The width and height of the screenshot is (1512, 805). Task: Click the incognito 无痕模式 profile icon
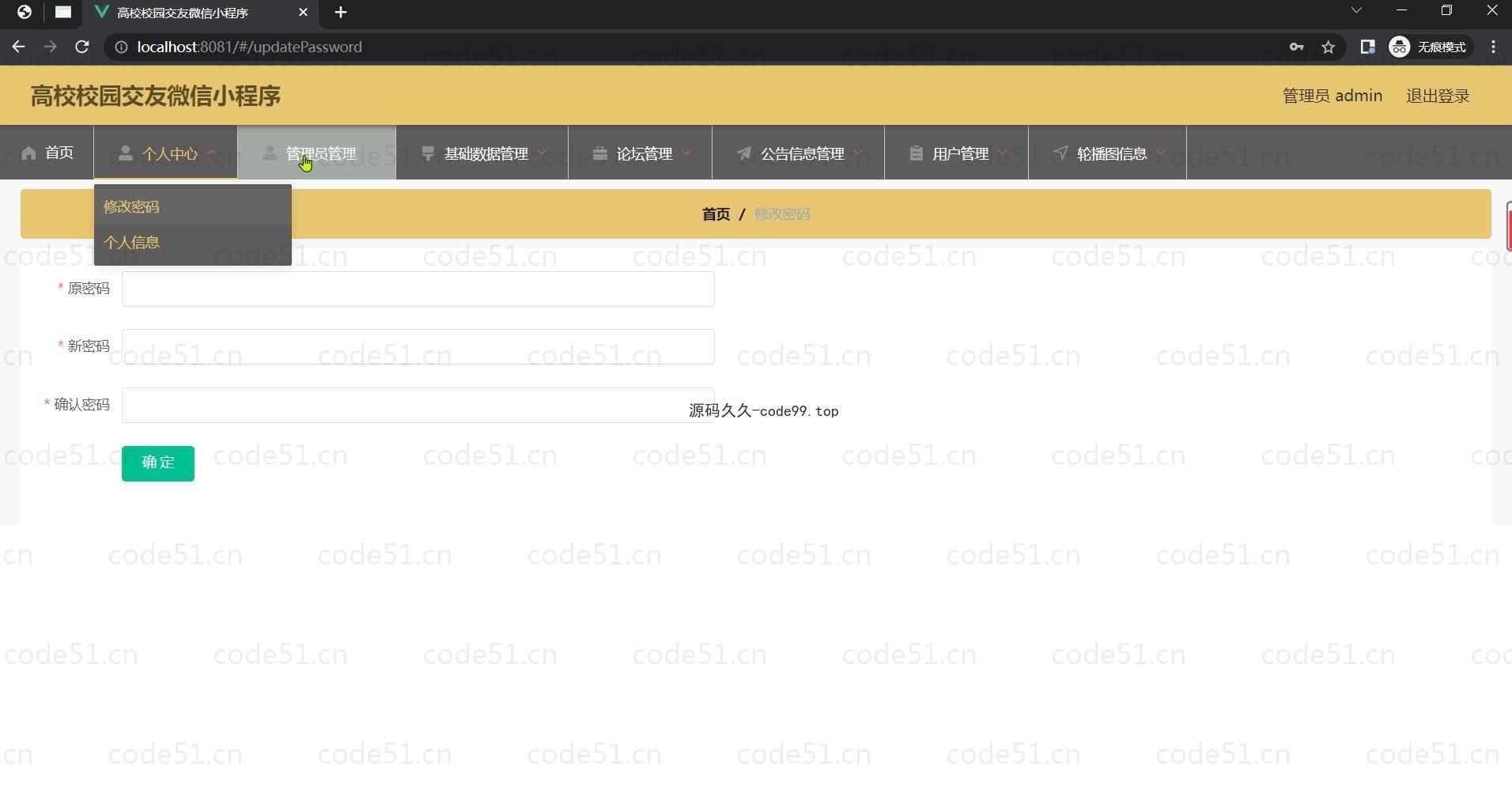(x=1428, y=47)
